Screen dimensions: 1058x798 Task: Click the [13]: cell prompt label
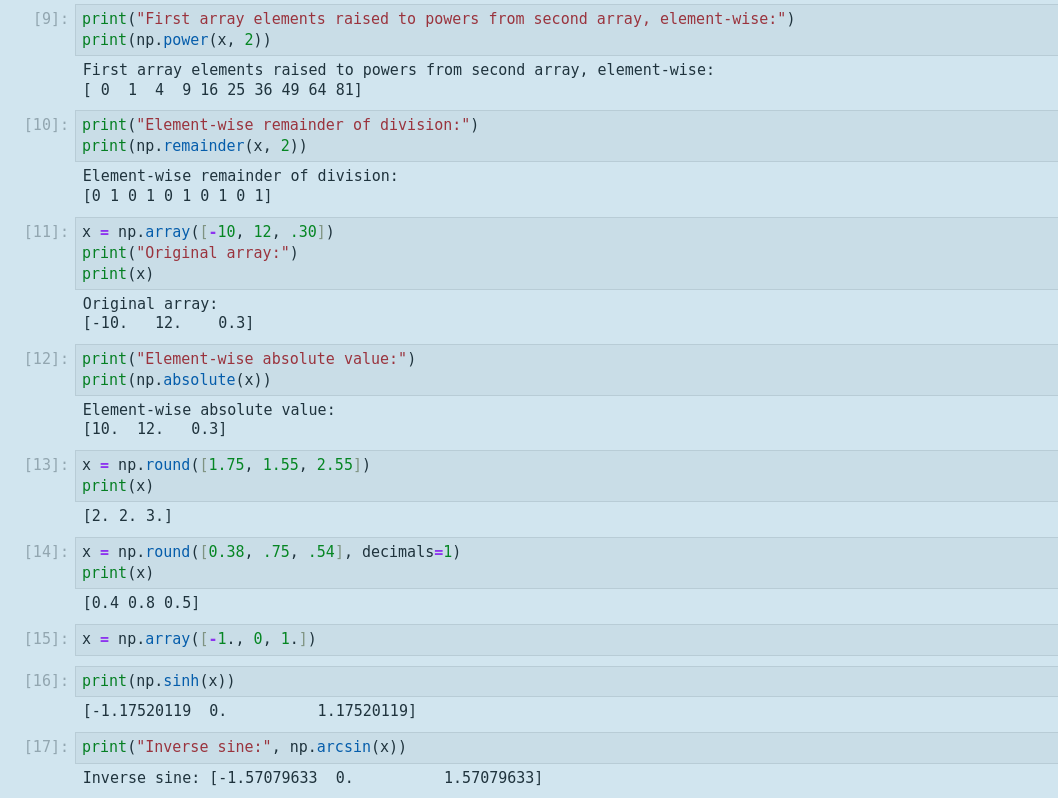46,465
